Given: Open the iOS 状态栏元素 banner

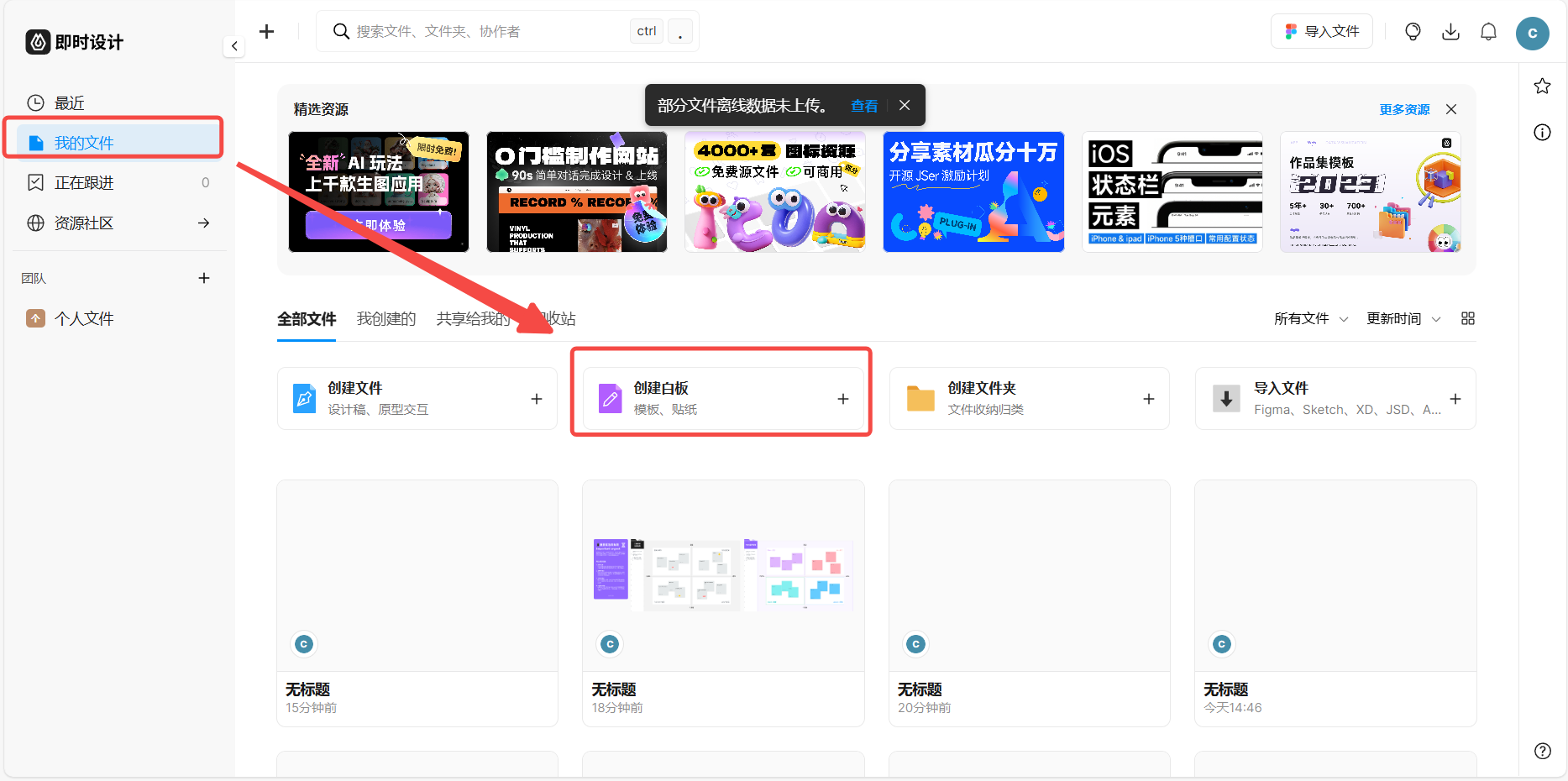Looking at the screenshot, I should (x=1172, y=191).
